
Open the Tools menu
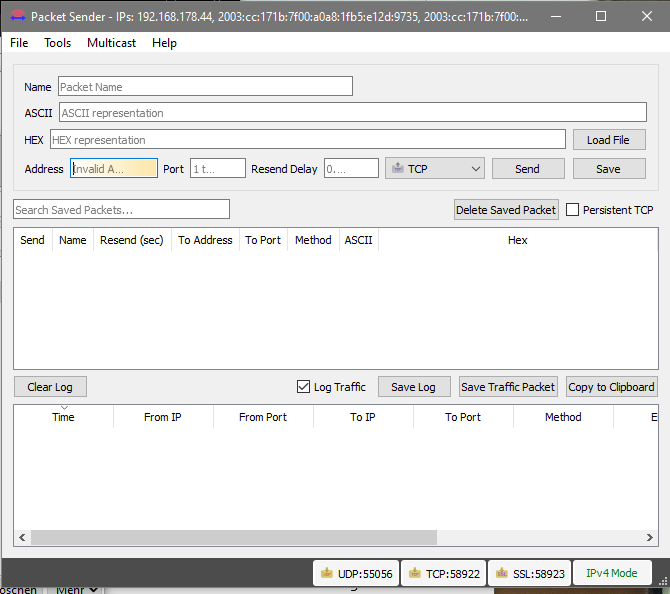coord(58,43)
